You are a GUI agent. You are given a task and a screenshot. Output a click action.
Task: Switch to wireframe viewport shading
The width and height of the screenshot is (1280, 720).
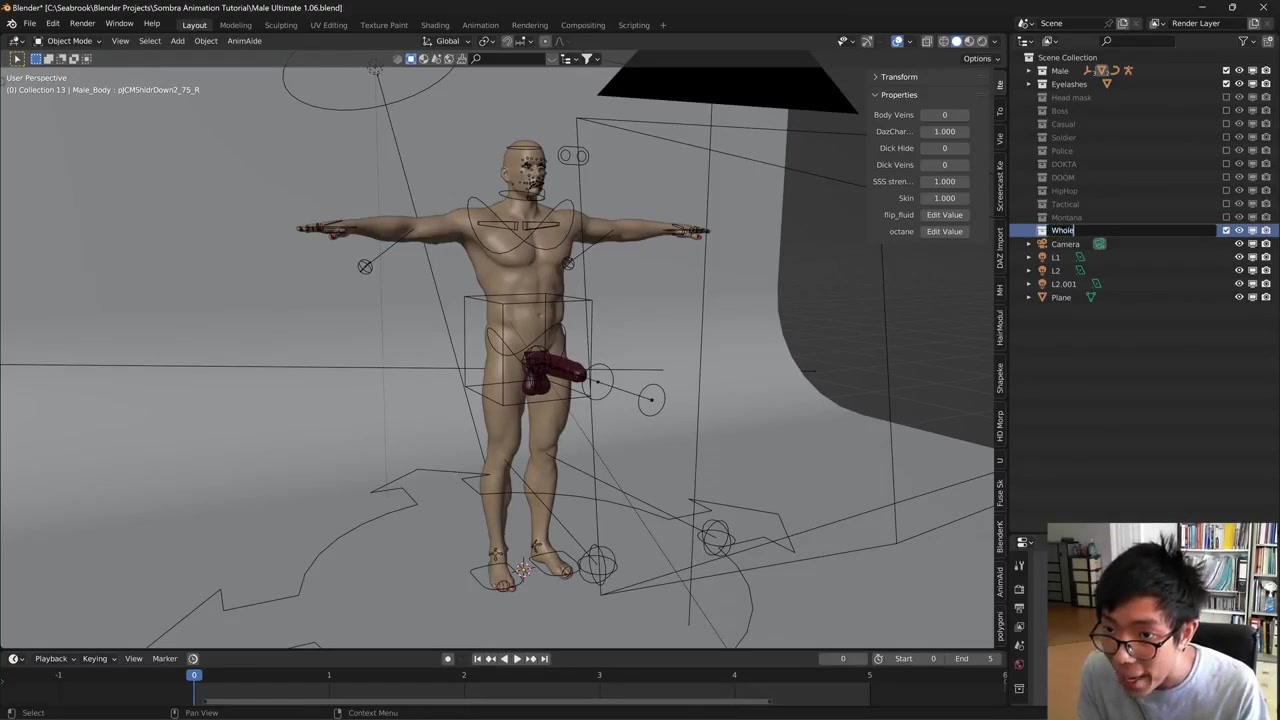(943, 41)
